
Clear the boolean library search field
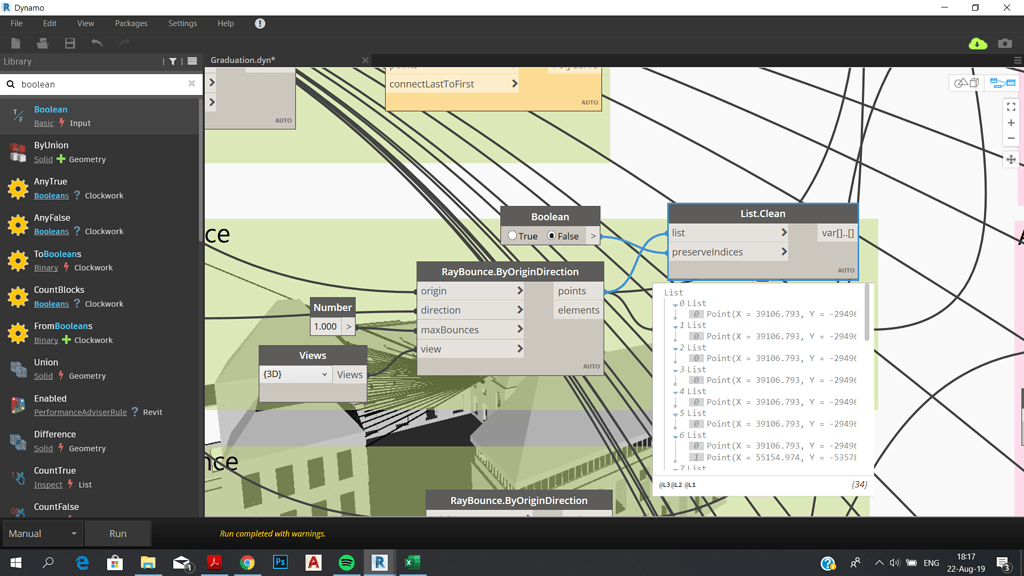(191, 84)
